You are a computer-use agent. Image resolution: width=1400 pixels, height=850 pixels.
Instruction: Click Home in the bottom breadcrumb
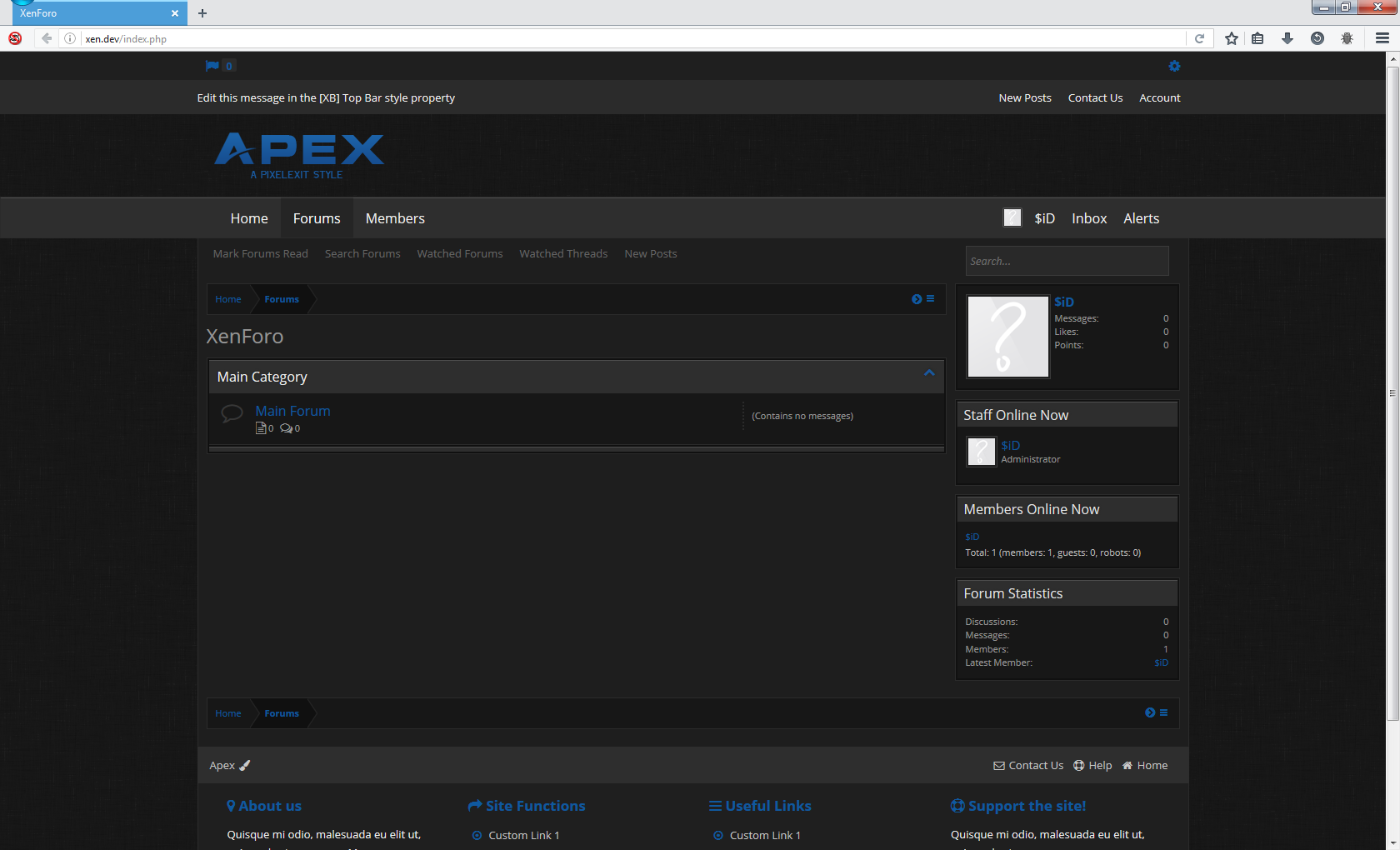228,713
